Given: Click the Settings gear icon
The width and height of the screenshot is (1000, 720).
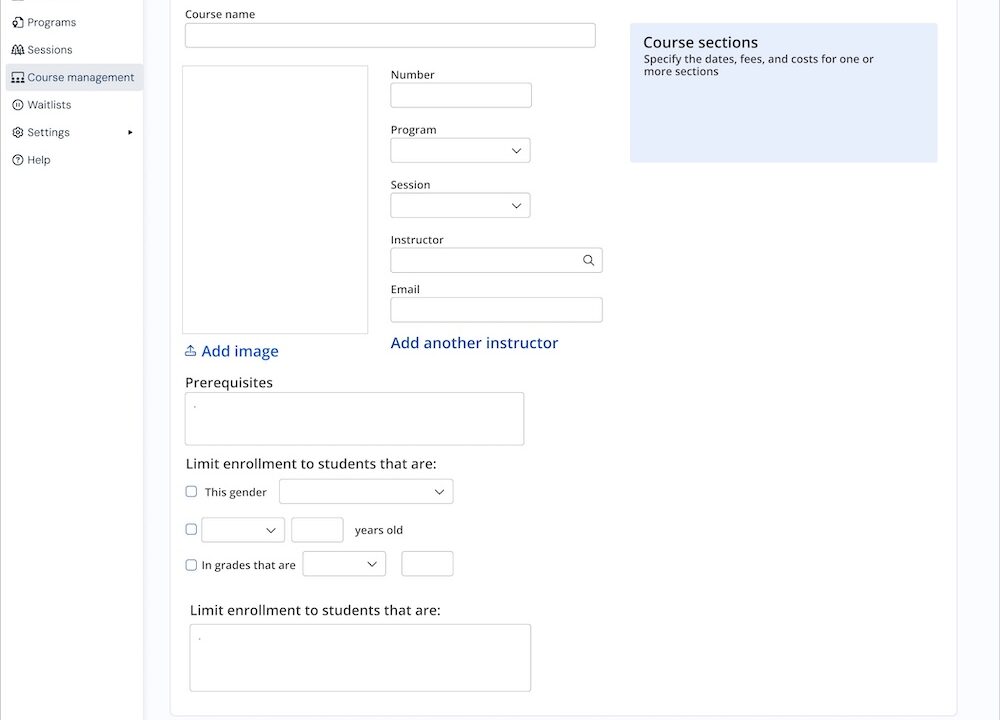Looking at the screenshot, I should tap(17, 131).
